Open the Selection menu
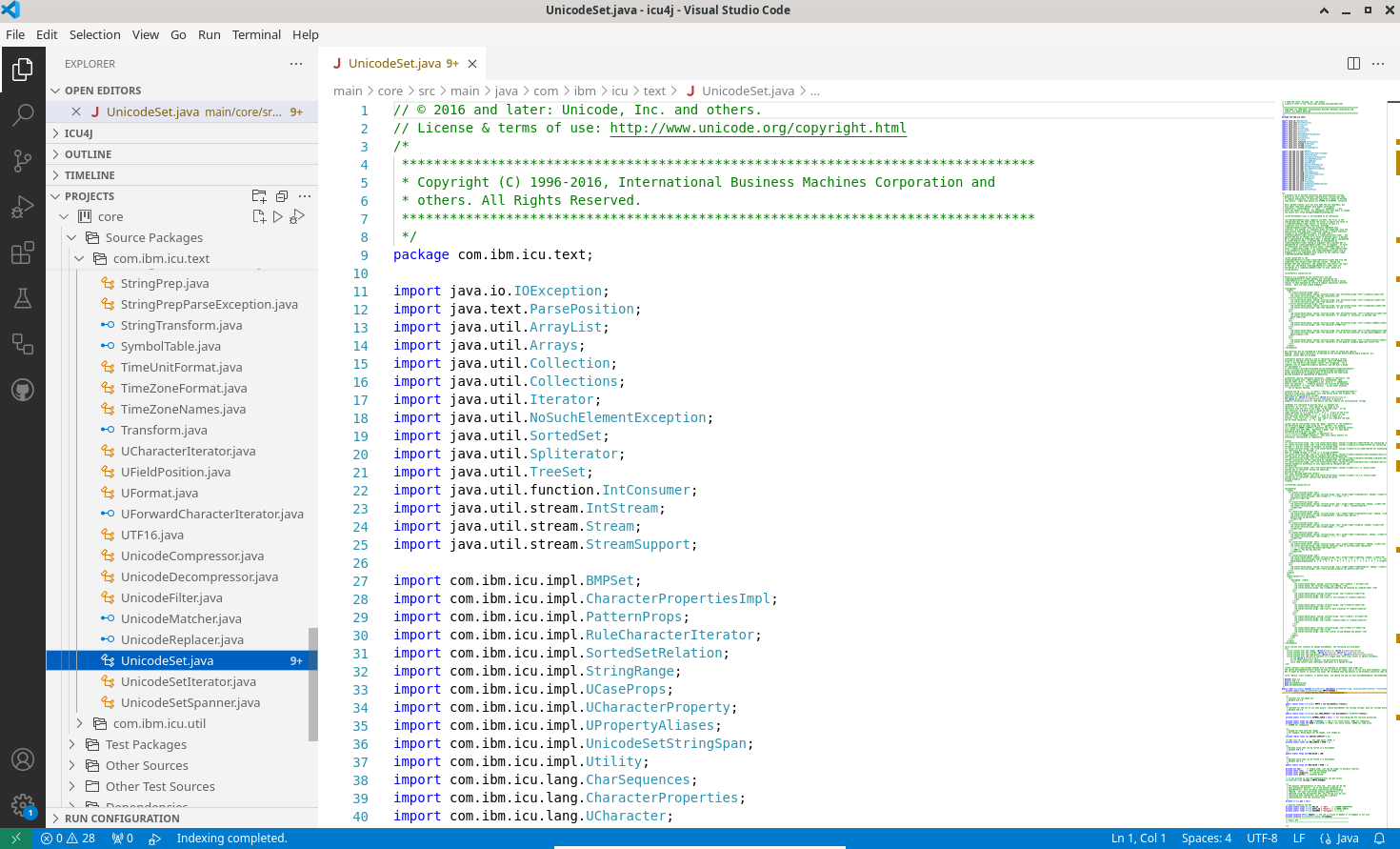 pyautogui.click(x=94, y=34)
